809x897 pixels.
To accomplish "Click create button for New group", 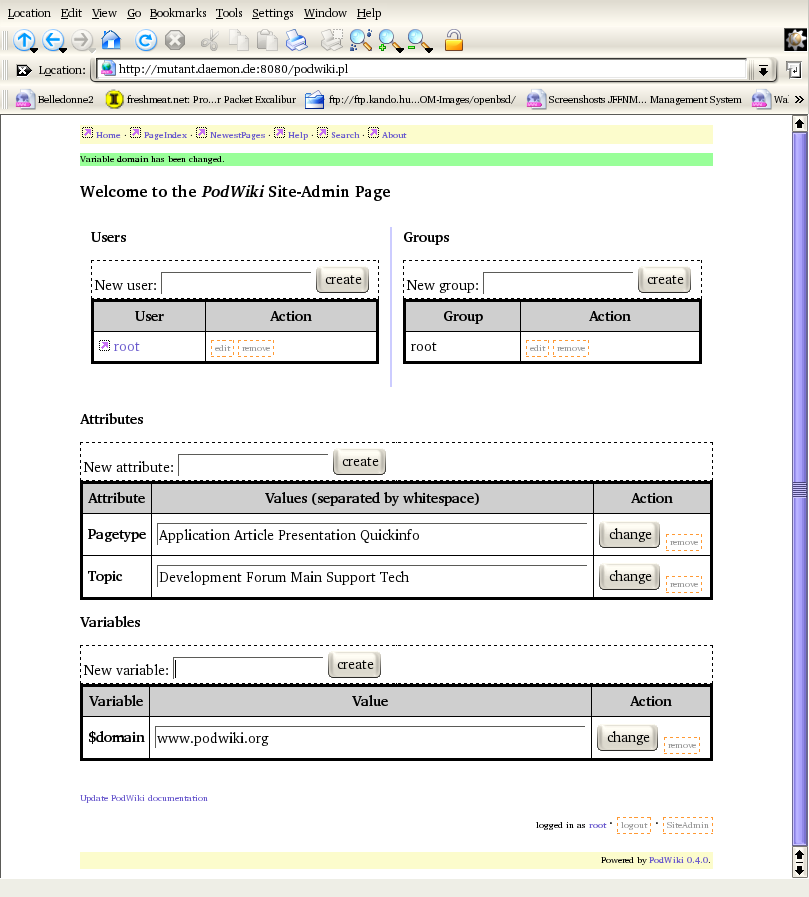I will tap(665, 280).
